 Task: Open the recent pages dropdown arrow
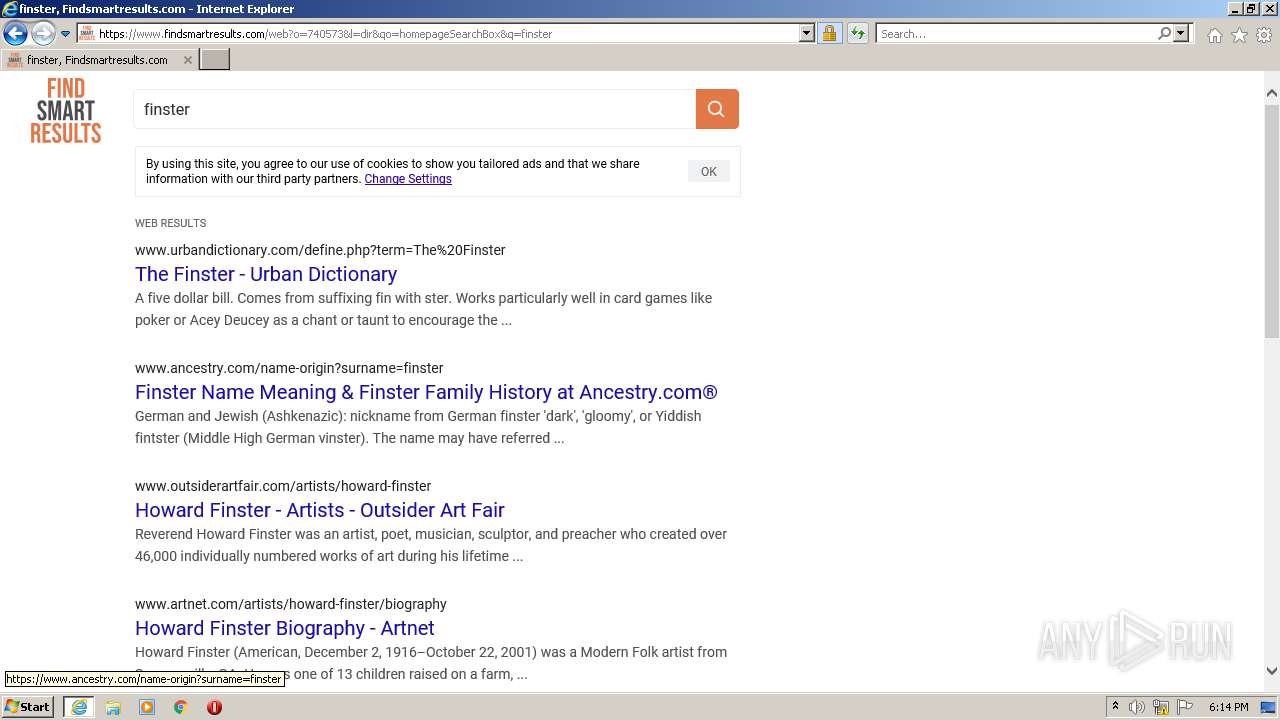(65, 34)
